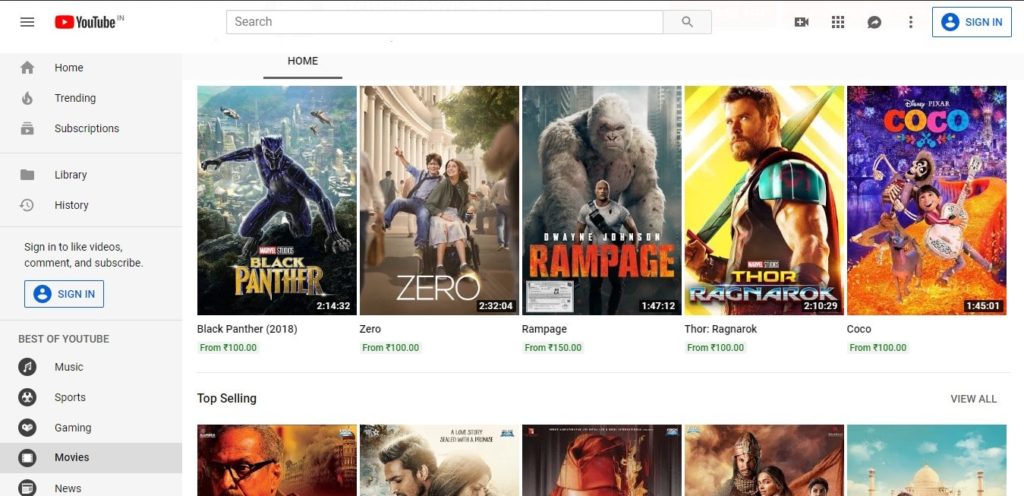The width and height of the screenshot is (1024, 496).
Task: Click inside the Search input field
Action: click(x=444, y=22)
